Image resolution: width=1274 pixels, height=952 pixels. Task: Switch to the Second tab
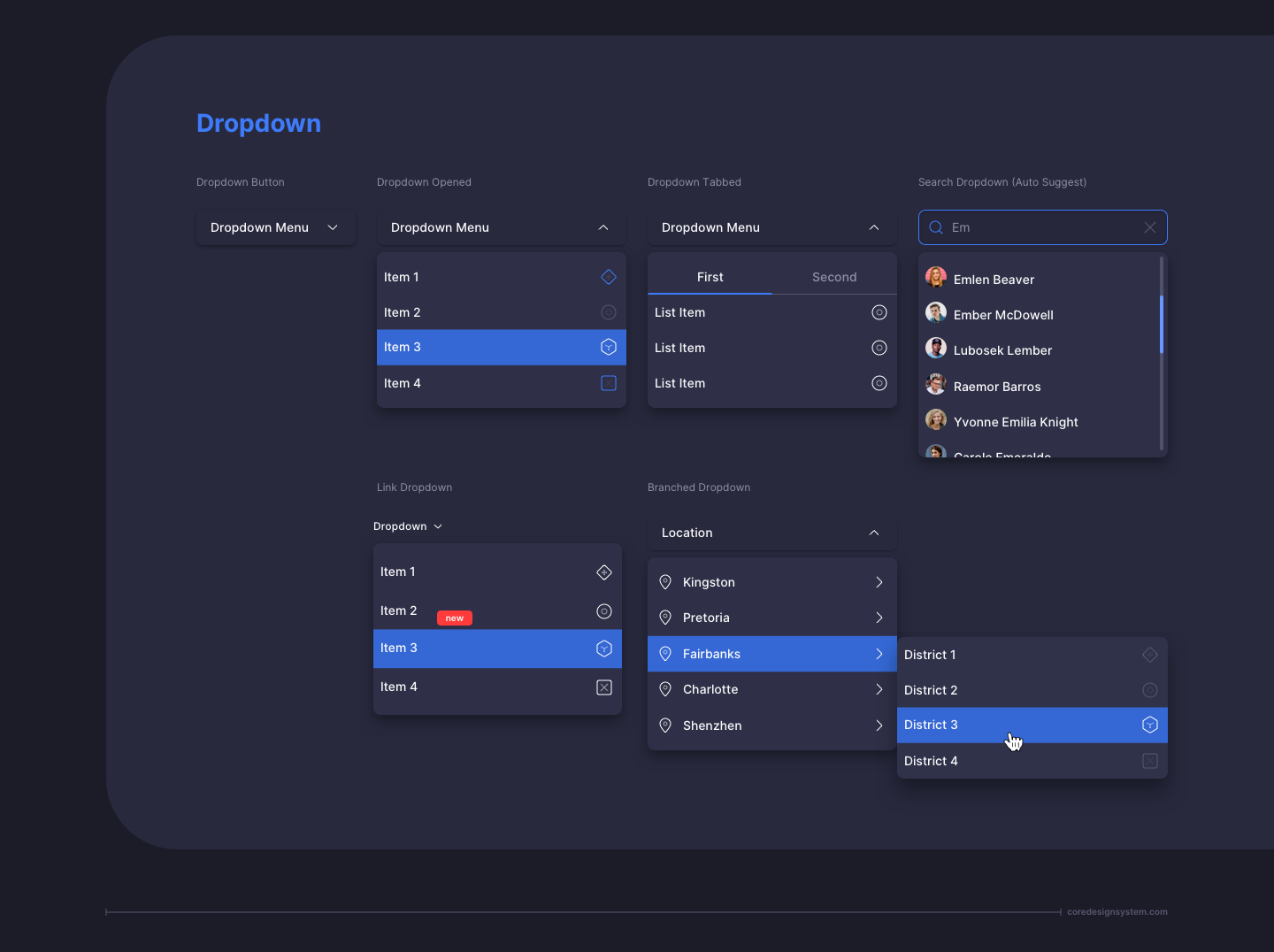834,277
